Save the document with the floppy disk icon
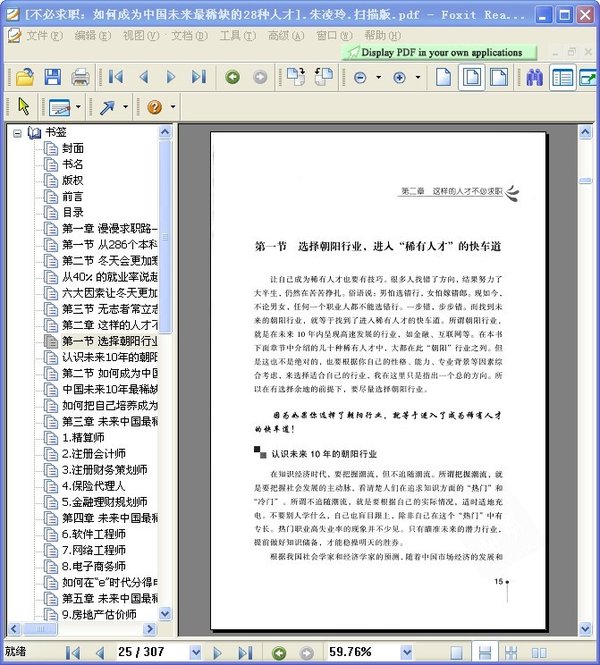This screenshot has width=600, height=665. [x=53, y=77]
